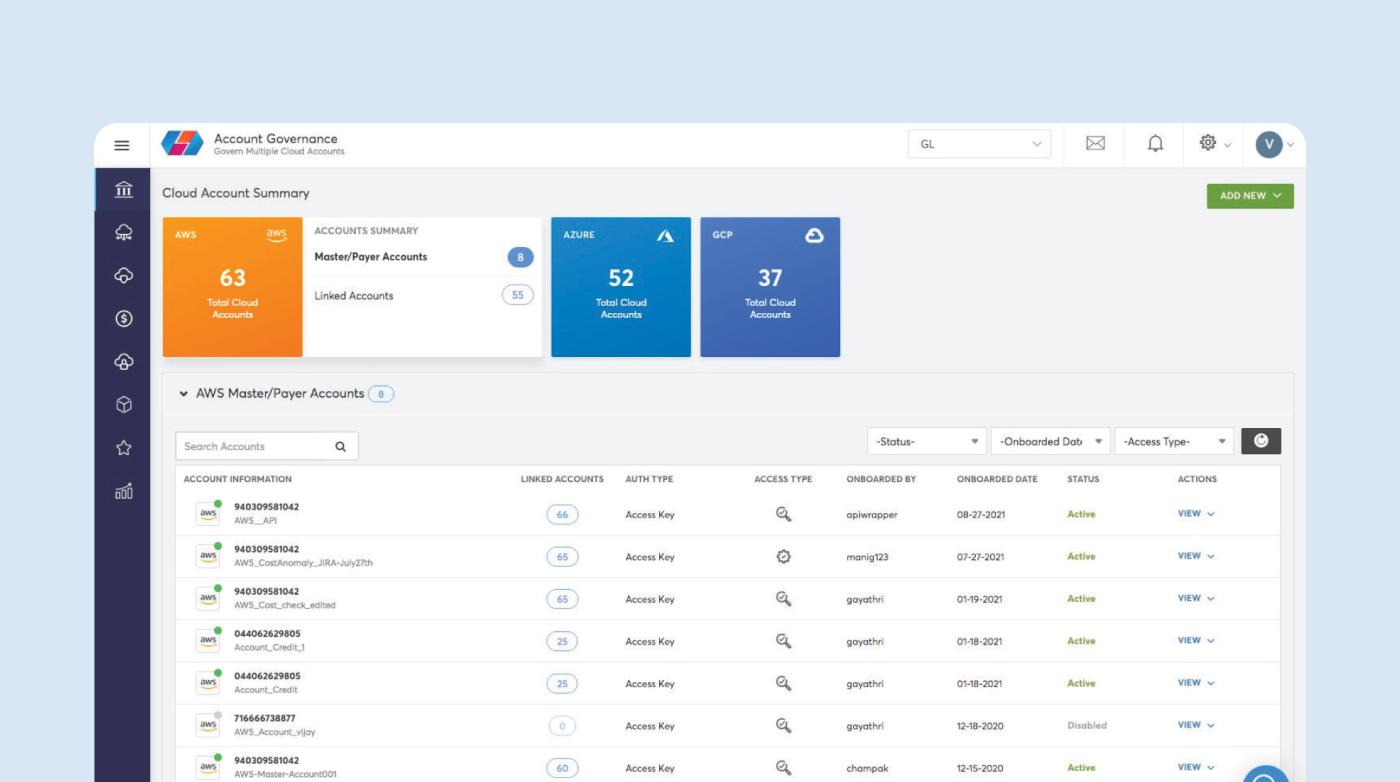The image size is (1400, 782).
Task: Click the Account Governance bank icon in sidebar
Action: (x=124, y=190)
